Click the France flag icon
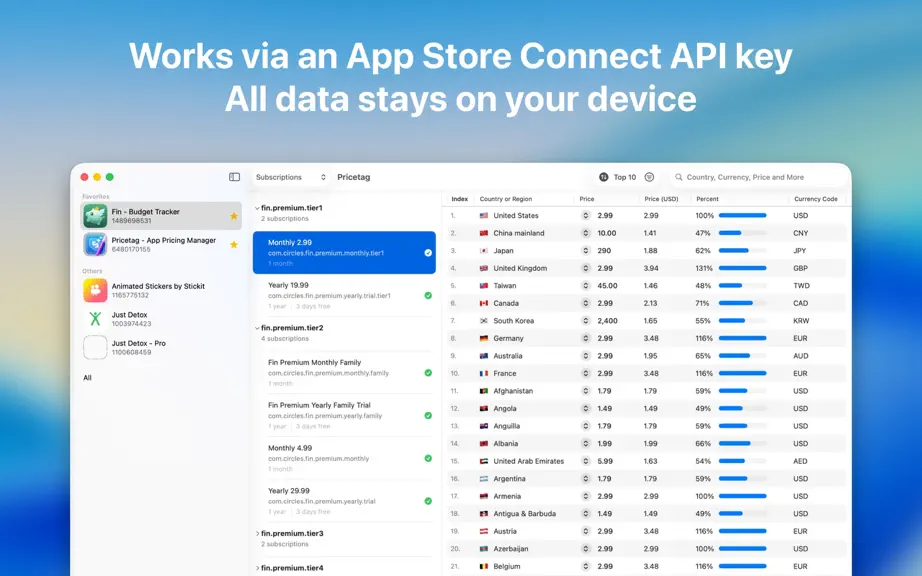Screen dimensions: 922x576 coord(484,374)
